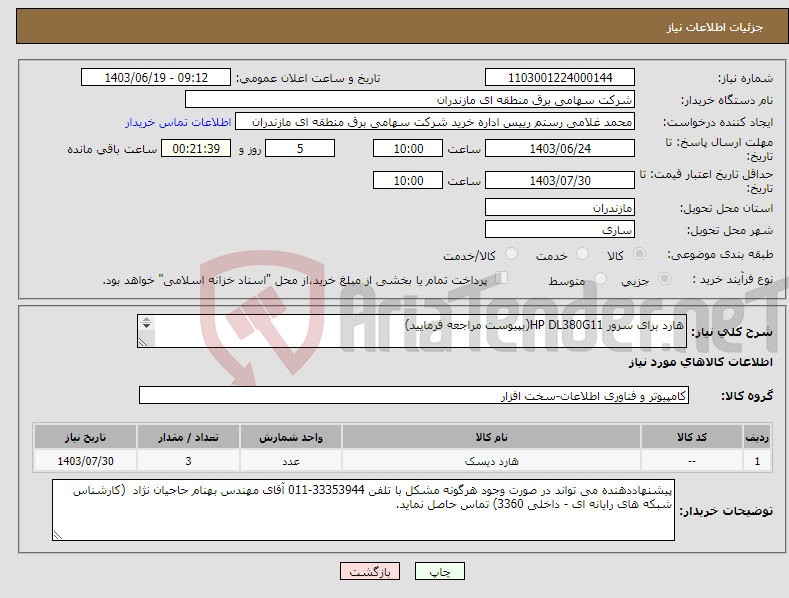
Task: Click the ردیف column header
Action: coord(757,437)
